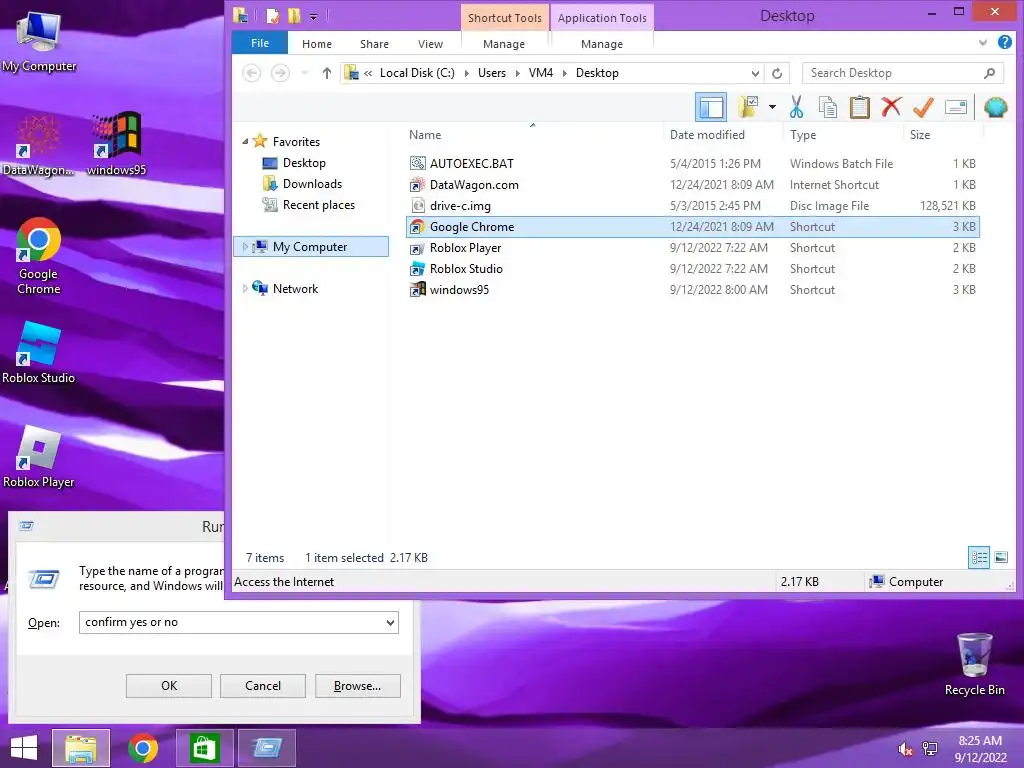This screenshot has width=1024, height=768.
Task: Select the windows95 shortcut in file list
Action: (x=692, y=289)
